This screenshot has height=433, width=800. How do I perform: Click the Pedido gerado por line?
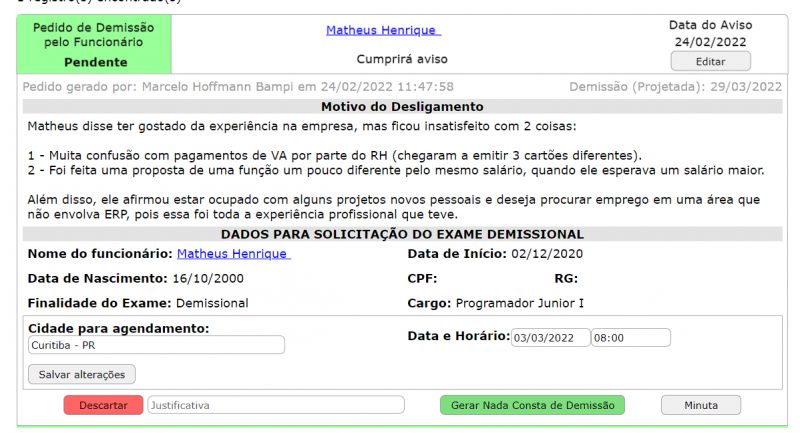(238, 87)
